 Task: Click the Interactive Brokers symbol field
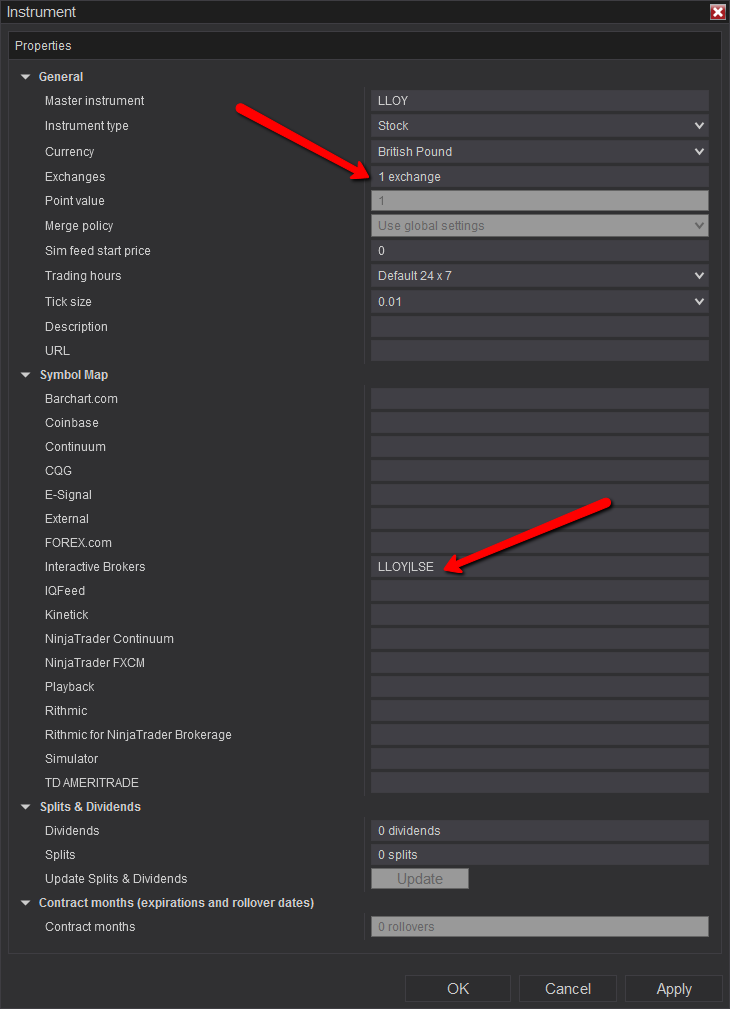coord(539,567)
